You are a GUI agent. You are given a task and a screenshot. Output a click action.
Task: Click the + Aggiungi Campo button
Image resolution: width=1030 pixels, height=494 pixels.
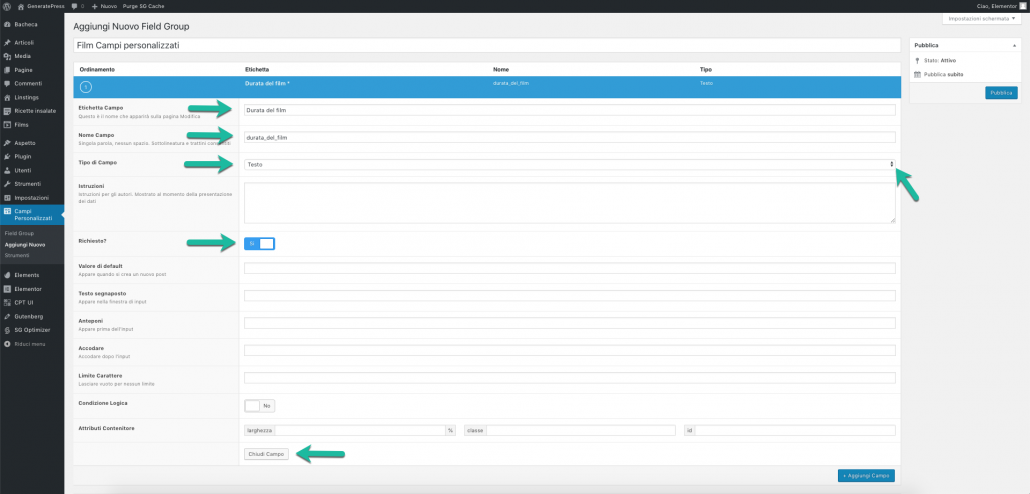coord(866,476)
